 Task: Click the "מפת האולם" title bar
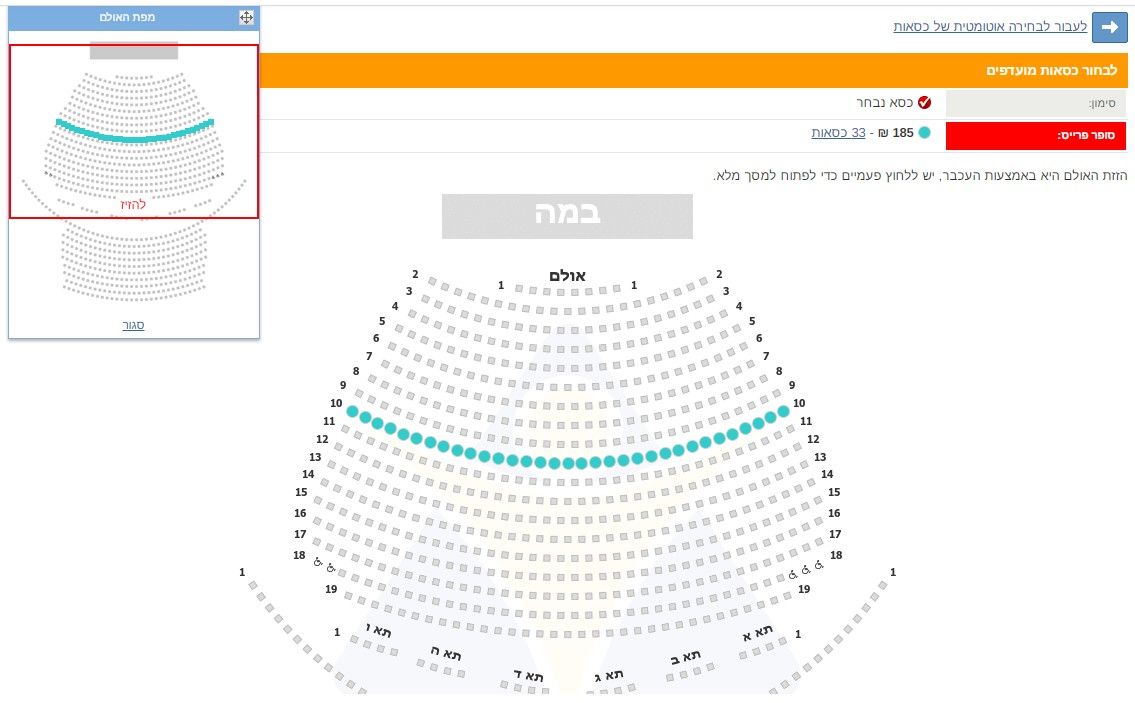(x=128, y=18)
